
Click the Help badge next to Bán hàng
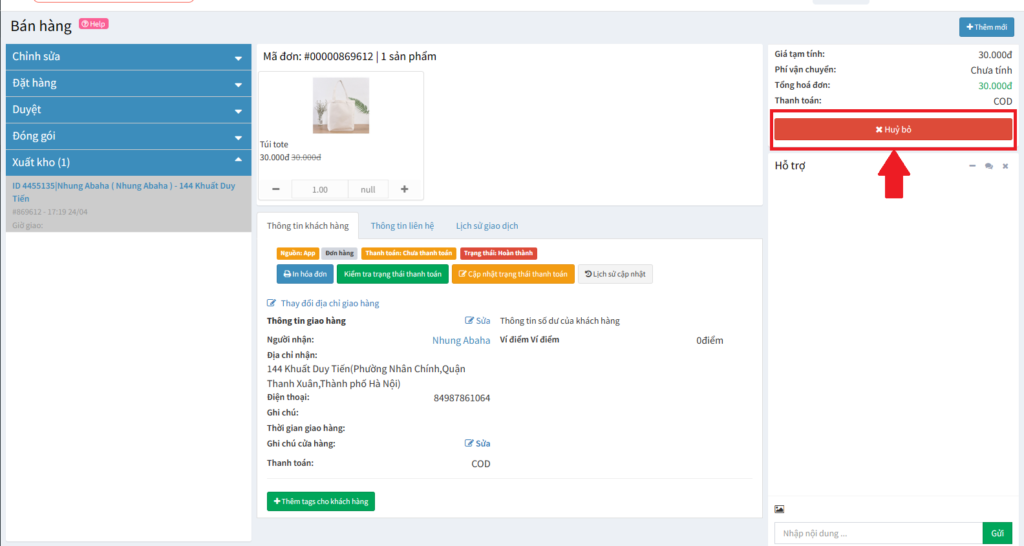93,23
